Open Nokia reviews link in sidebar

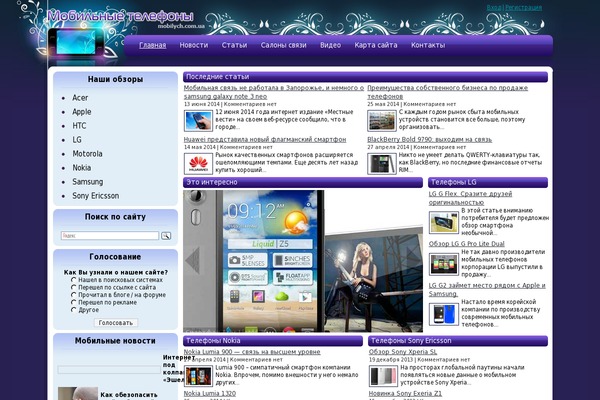tap(82, 168)
